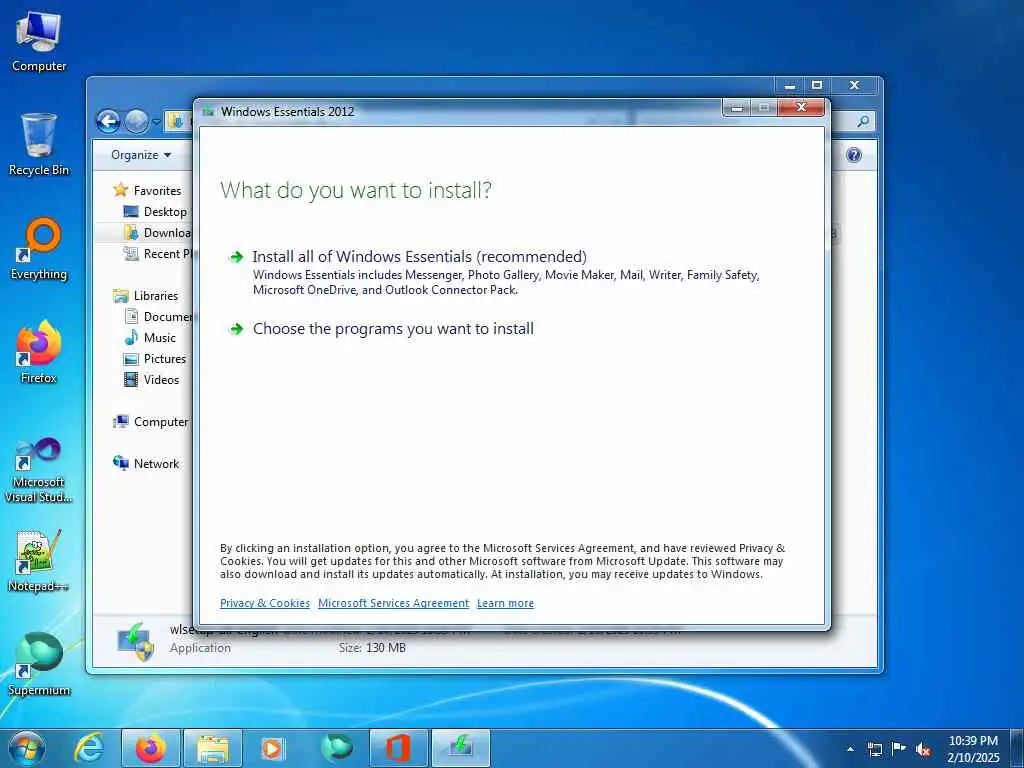The width and height of the screenshot is (1024, 768).
Task: Open Firefox from the taskbar
Action: click(x=150, y=748)
